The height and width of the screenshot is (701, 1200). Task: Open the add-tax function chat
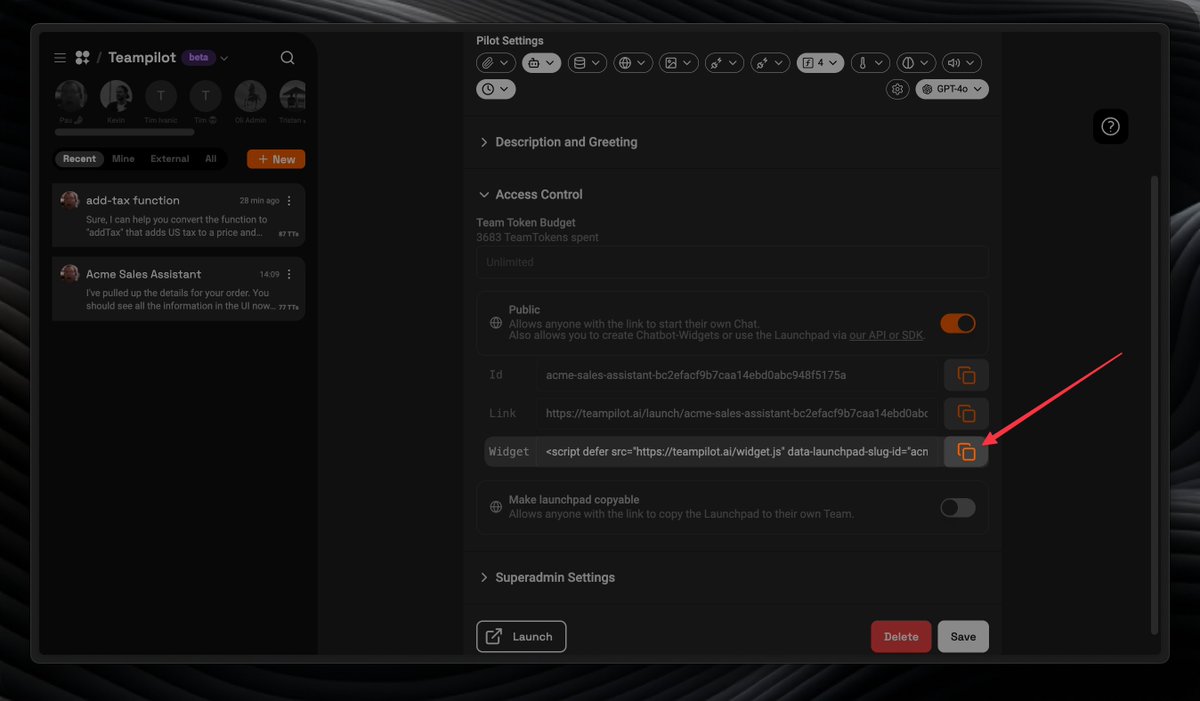coord(179,214)
